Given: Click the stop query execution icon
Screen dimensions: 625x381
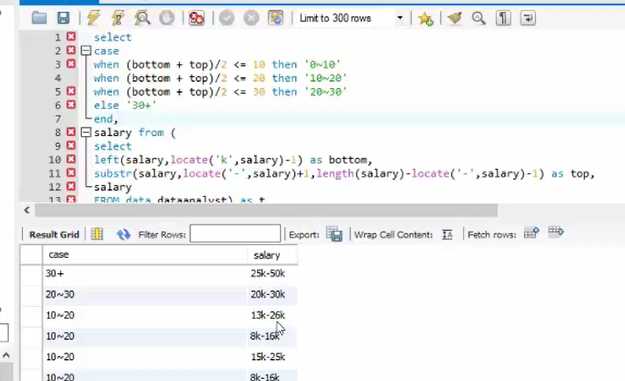Looking at the screenshot, I should (167, 18).
